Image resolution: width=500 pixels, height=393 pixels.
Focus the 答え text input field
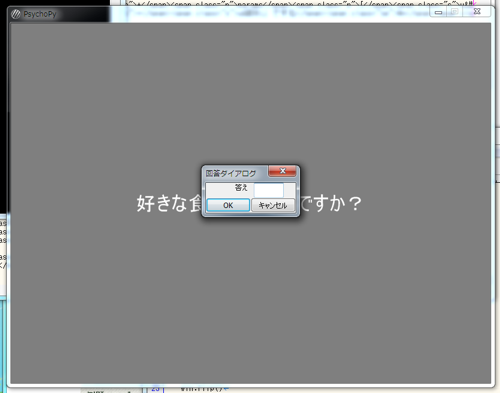(x=269, y=190)
